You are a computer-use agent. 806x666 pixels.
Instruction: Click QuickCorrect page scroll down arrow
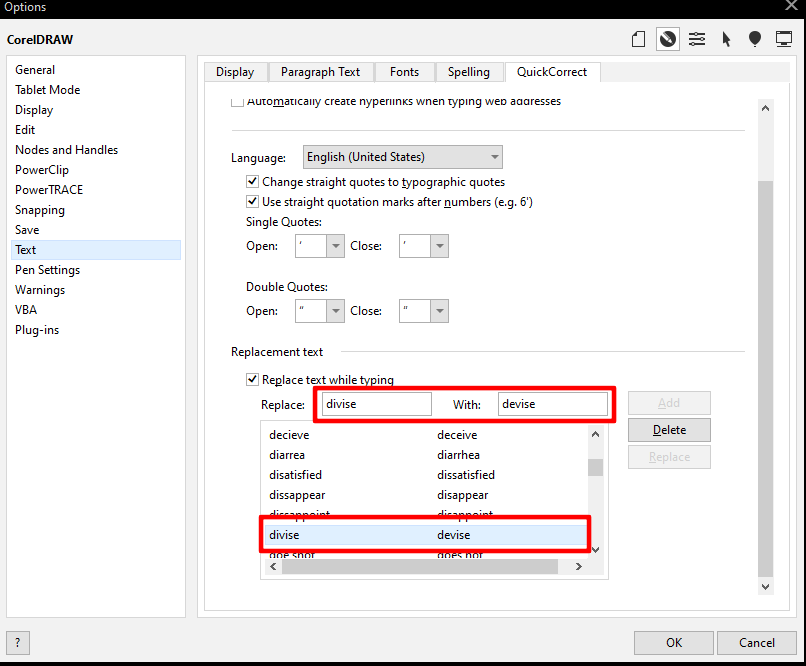click(765, 586)
